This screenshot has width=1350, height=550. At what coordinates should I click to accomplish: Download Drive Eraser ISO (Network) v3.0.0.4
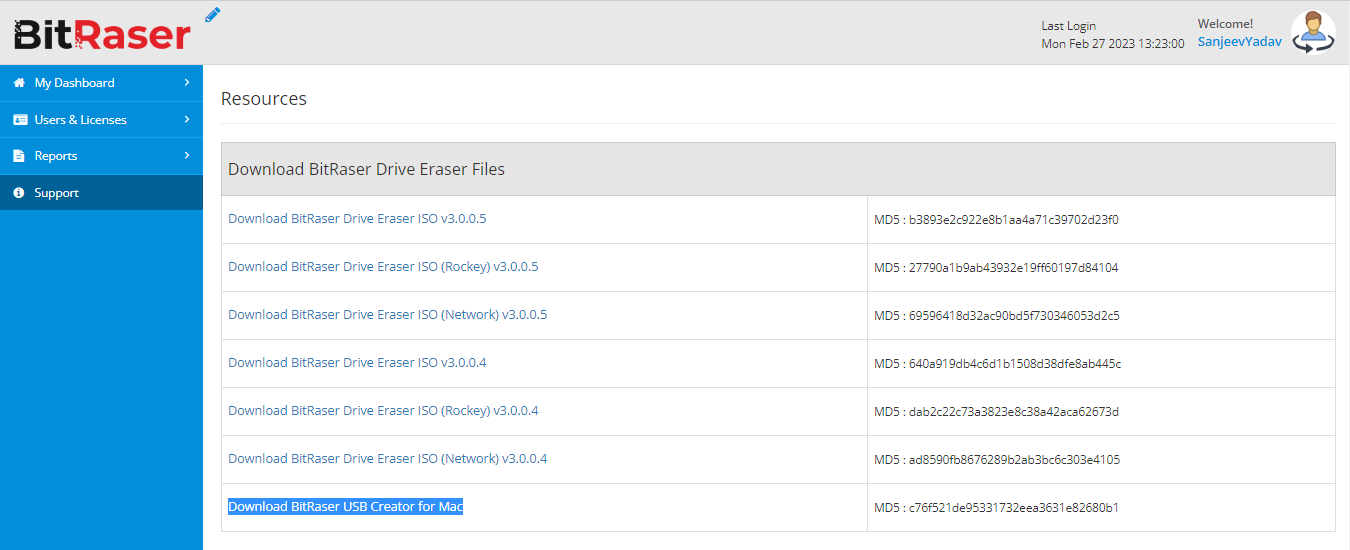pyautogui.click(x=387, y=458)
